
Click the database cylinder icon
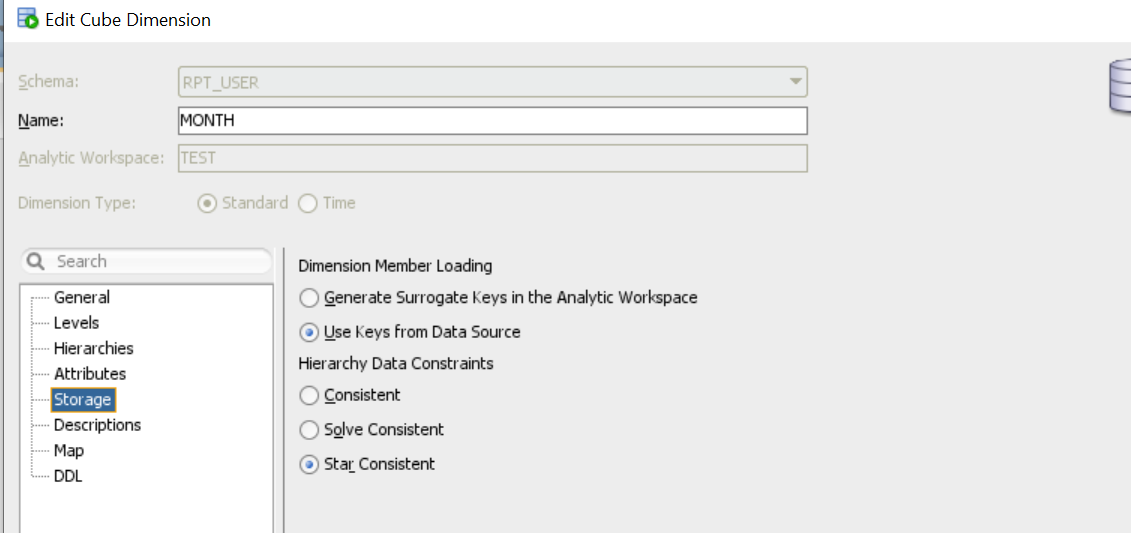pos(1120,86)
